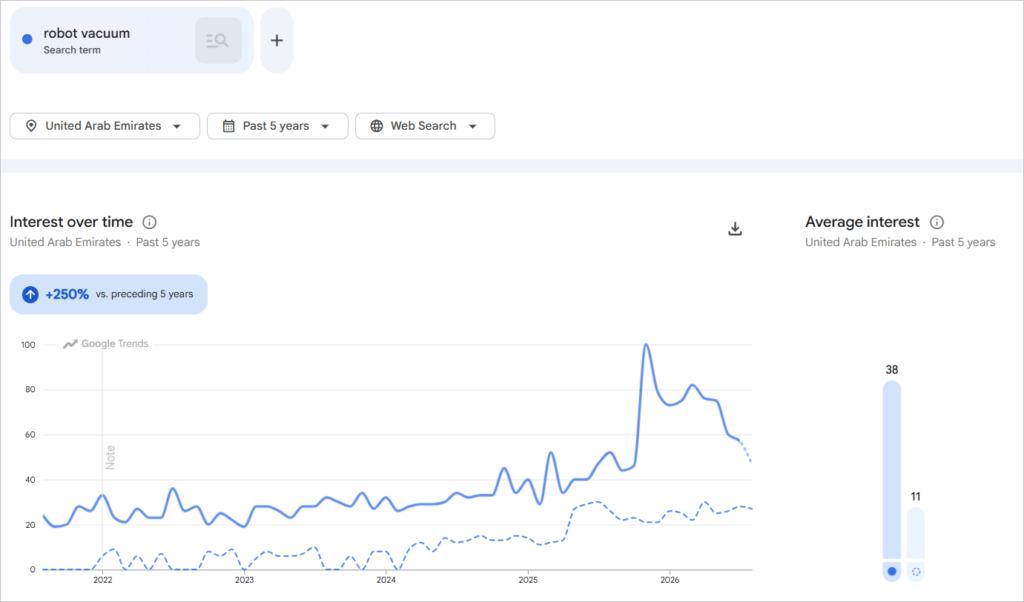Click the location pin icon in region filter
This screenshot has width=1024, height=602.
point(31,126)
